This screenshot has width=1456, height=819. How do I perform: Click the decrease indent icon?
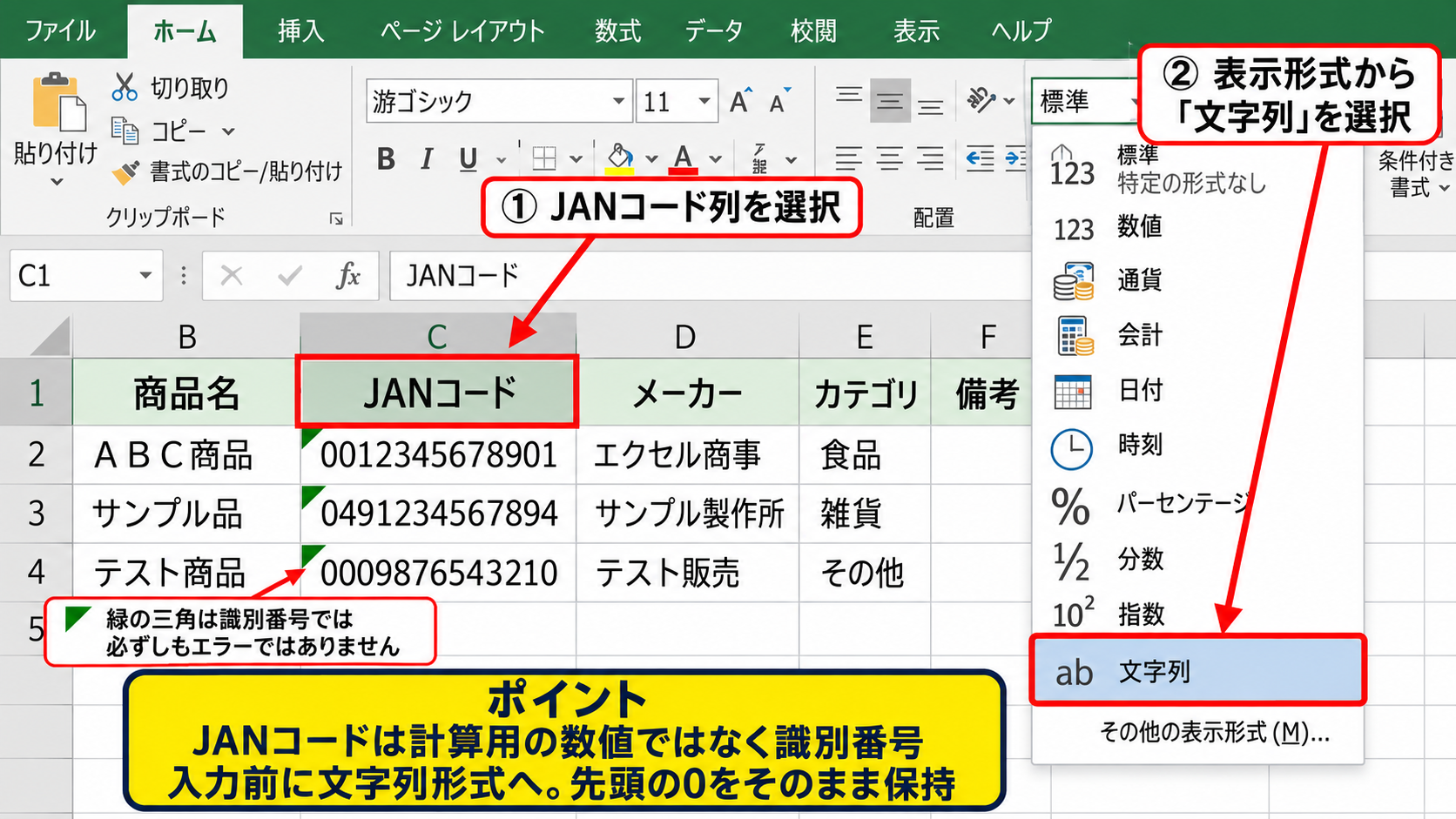[x=981, y=158]
